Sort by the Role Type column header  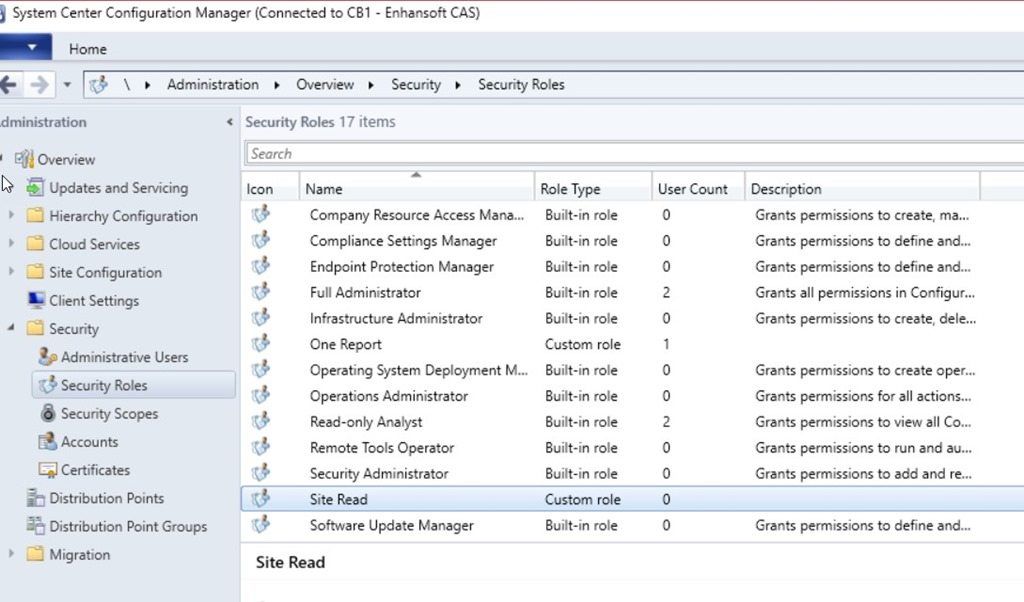tap(593, 189)
